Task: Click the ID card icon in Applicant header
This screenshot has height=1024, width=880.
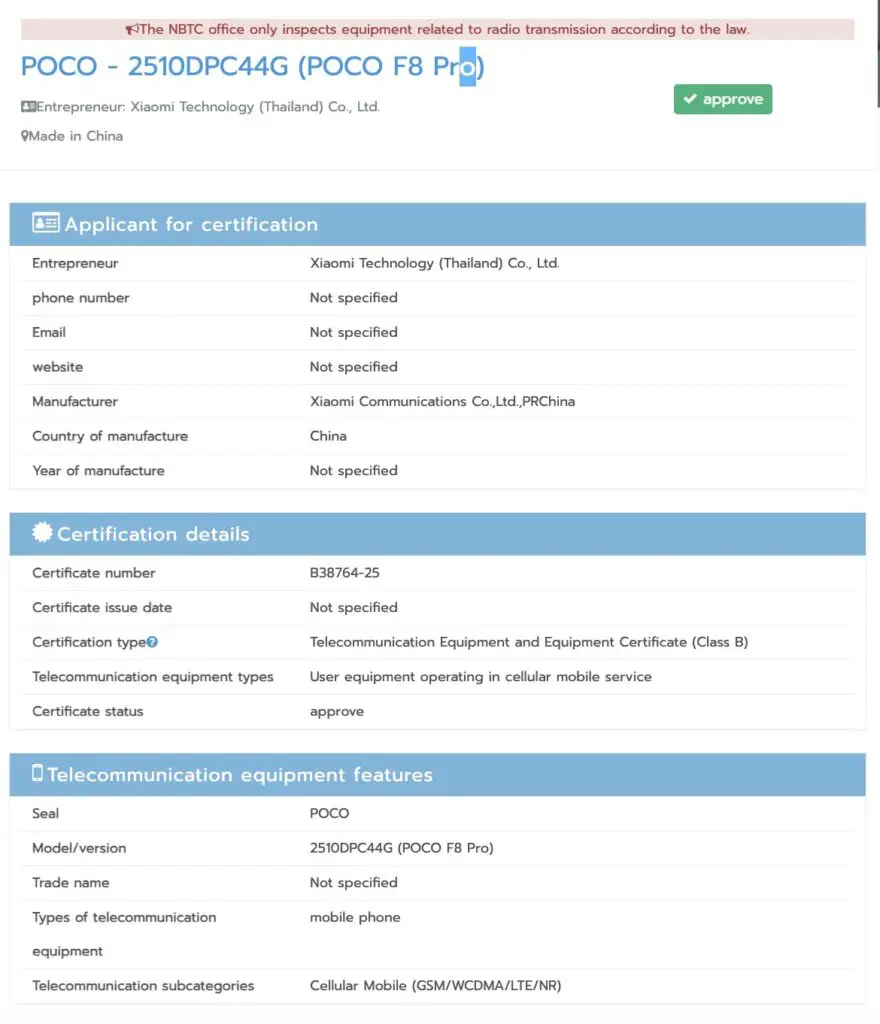Action: (46, 224)
